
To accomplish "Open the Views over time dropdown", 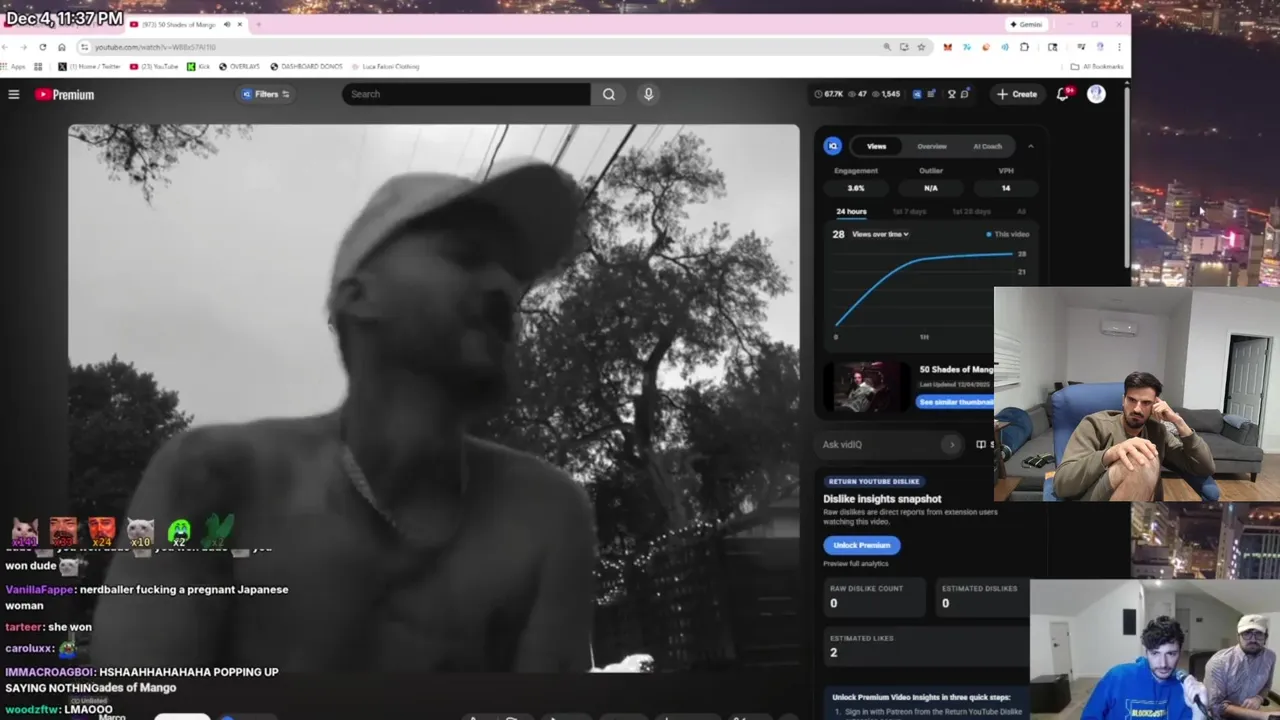I will pyautogui.click(x=880, y=234).
